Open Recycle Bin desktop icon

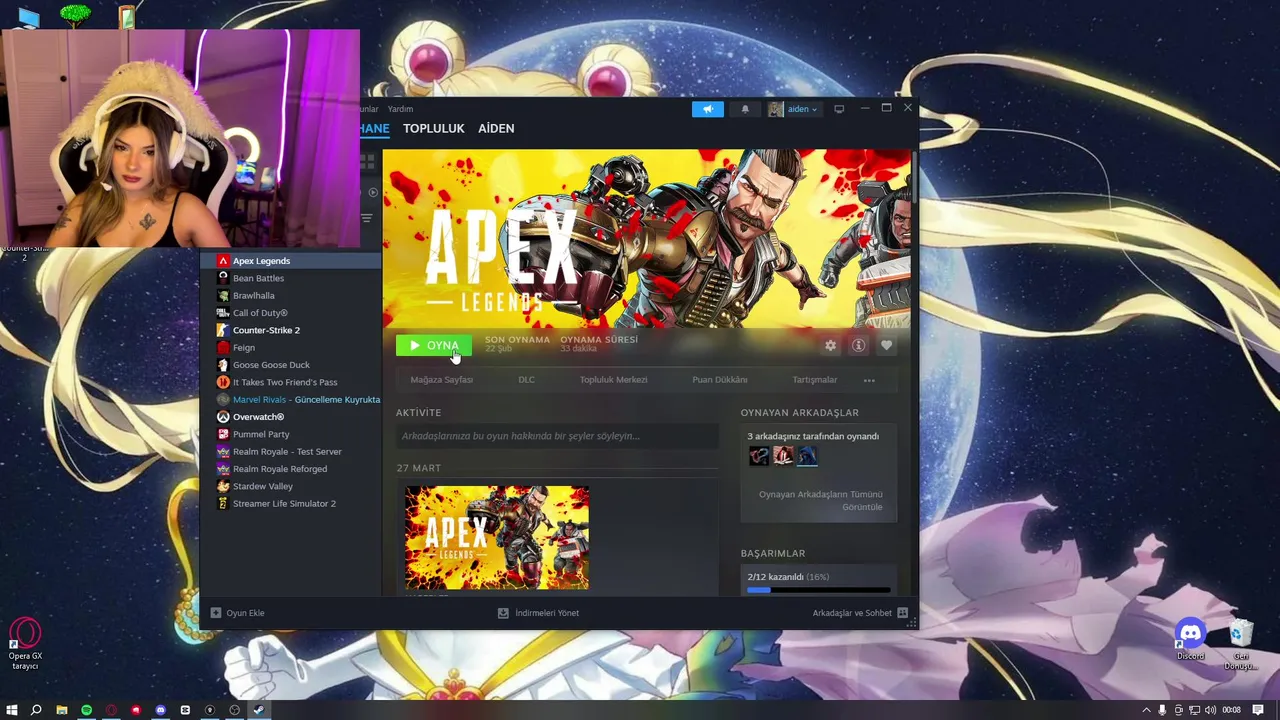pos(1241,646)
